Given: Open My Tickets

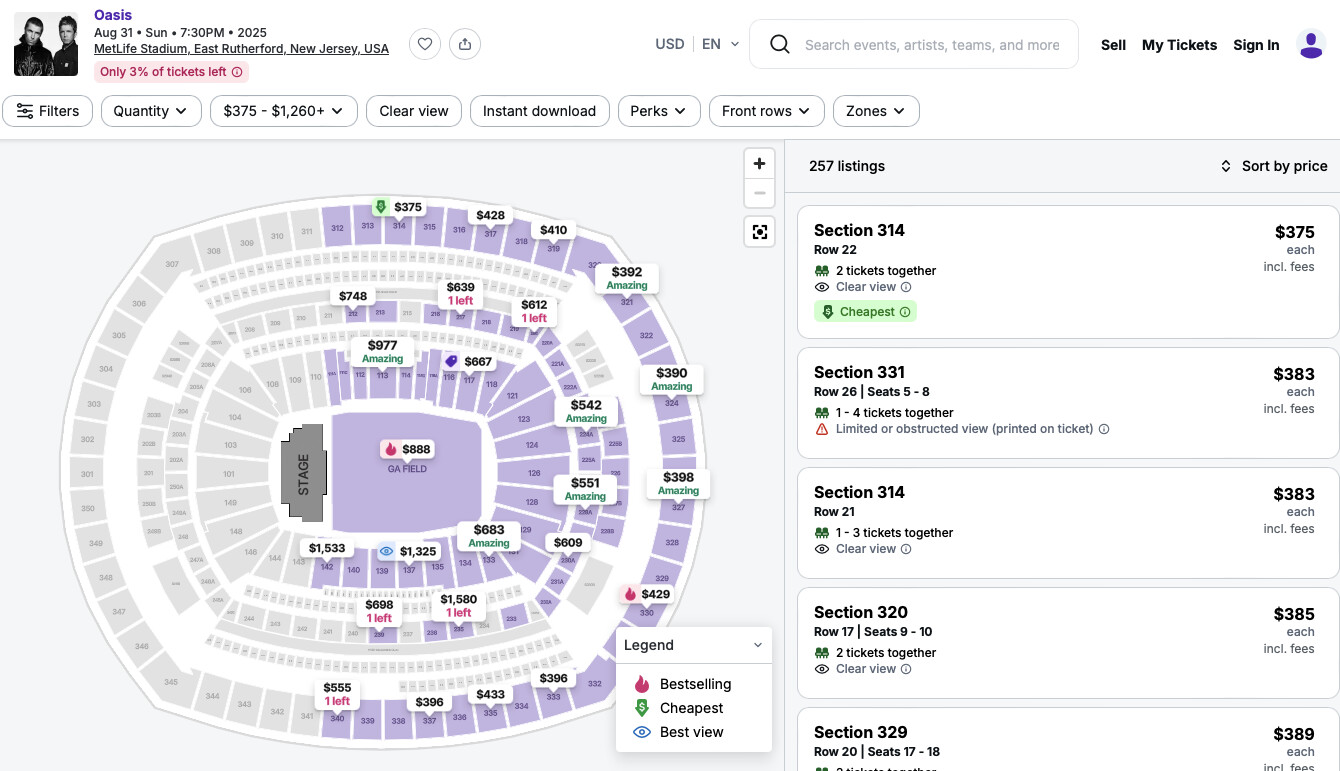Looking at the screenshot, I should [1180, 45].
